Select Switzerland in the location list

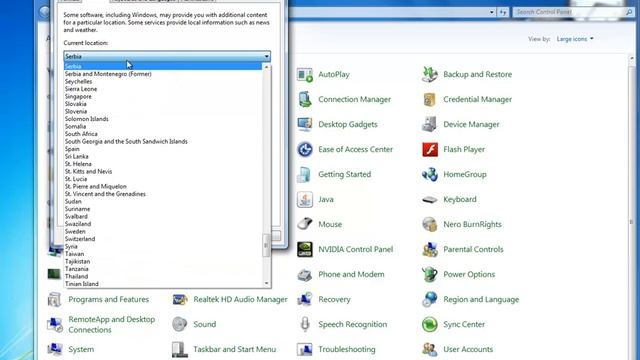163,239
